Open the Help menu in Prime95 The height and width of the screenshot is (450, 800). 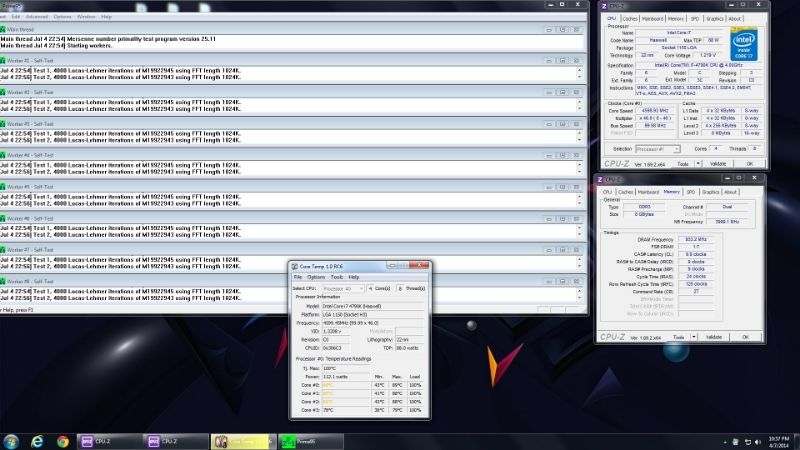[x=106, y=17]
